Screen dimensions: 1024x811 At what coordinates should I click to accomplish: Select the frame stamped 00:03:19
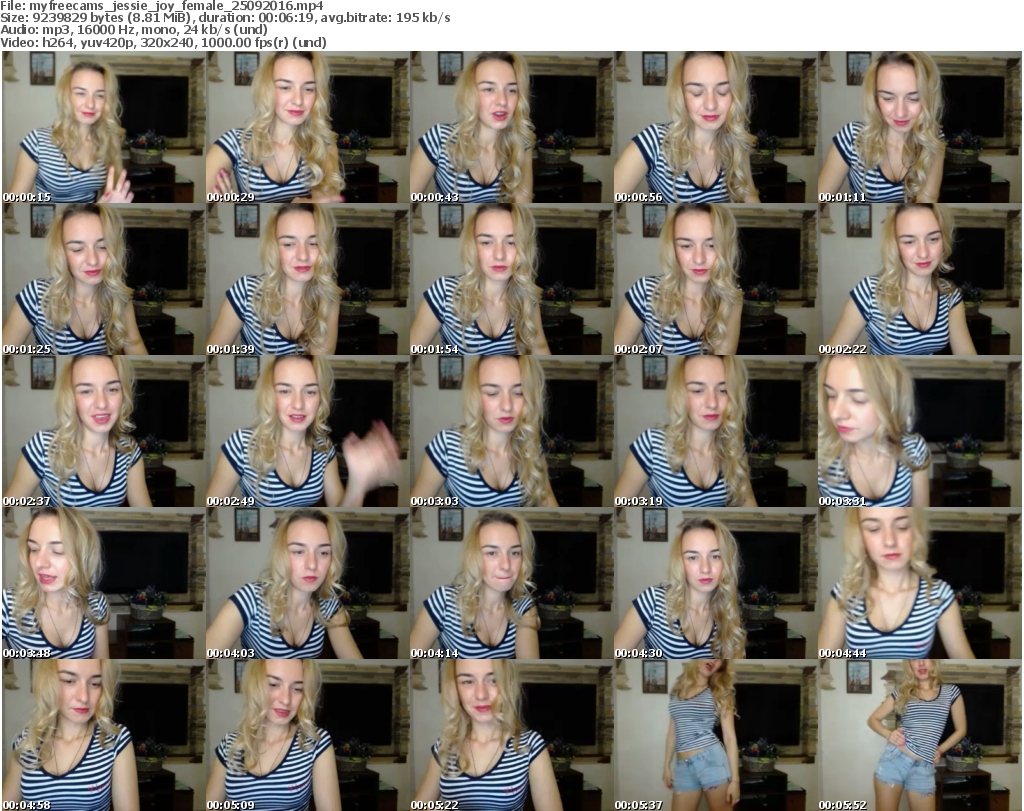[715, 432]
